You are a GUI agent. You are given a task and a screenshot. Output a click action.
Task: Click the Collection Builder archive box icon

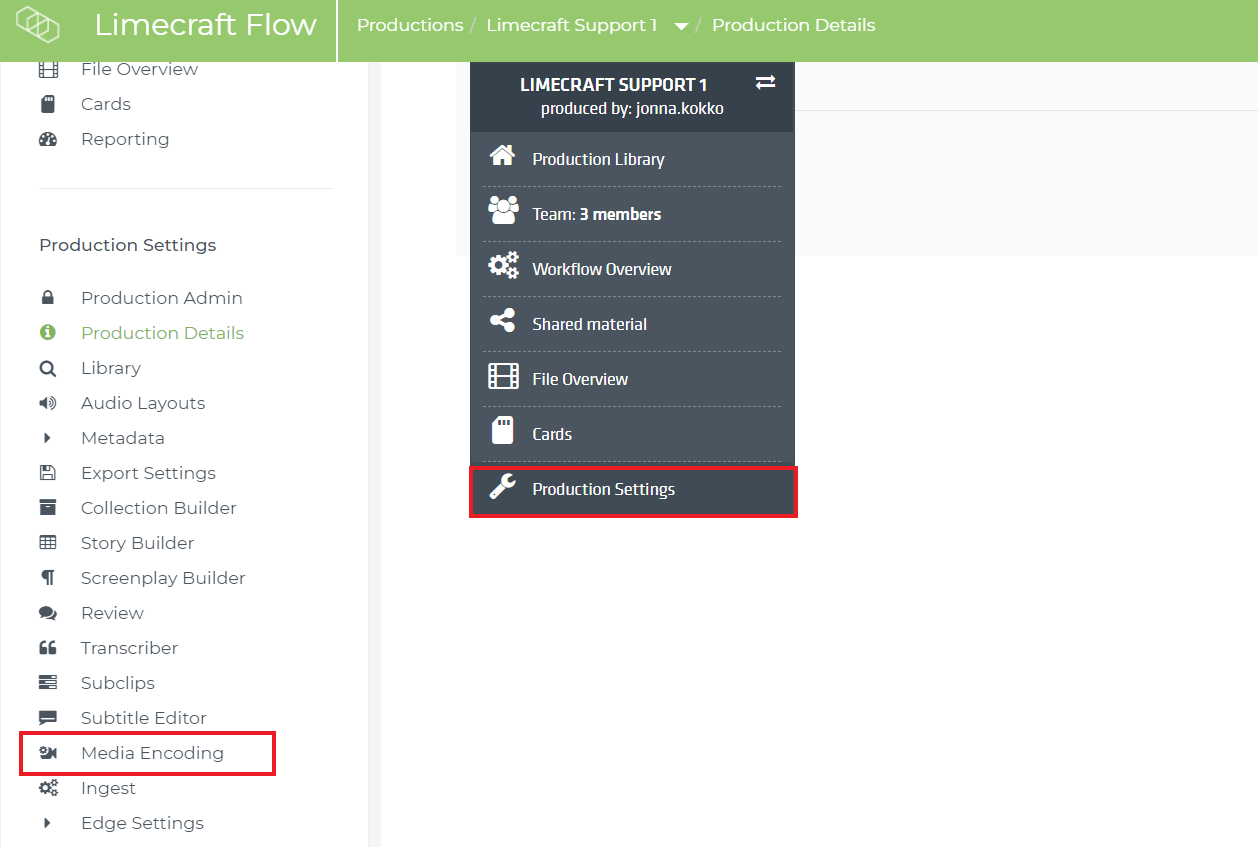pyautogui.click(x=48, y=508)
